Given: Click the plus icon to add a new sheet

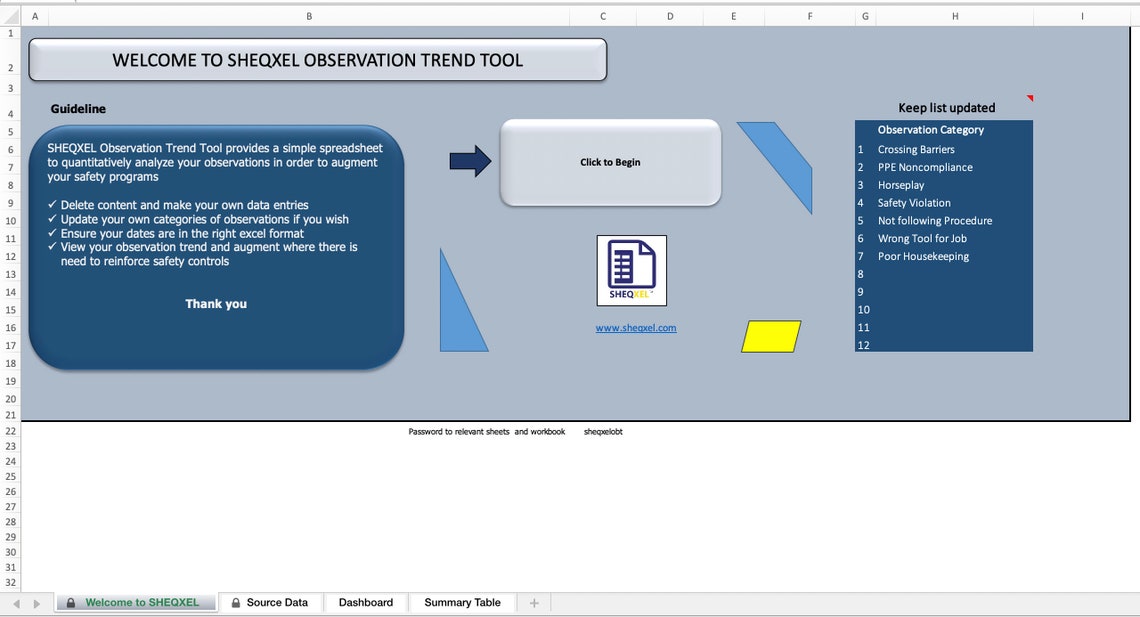Looking at the screenshot, I should pyautogui.click(x=533, y=602).
